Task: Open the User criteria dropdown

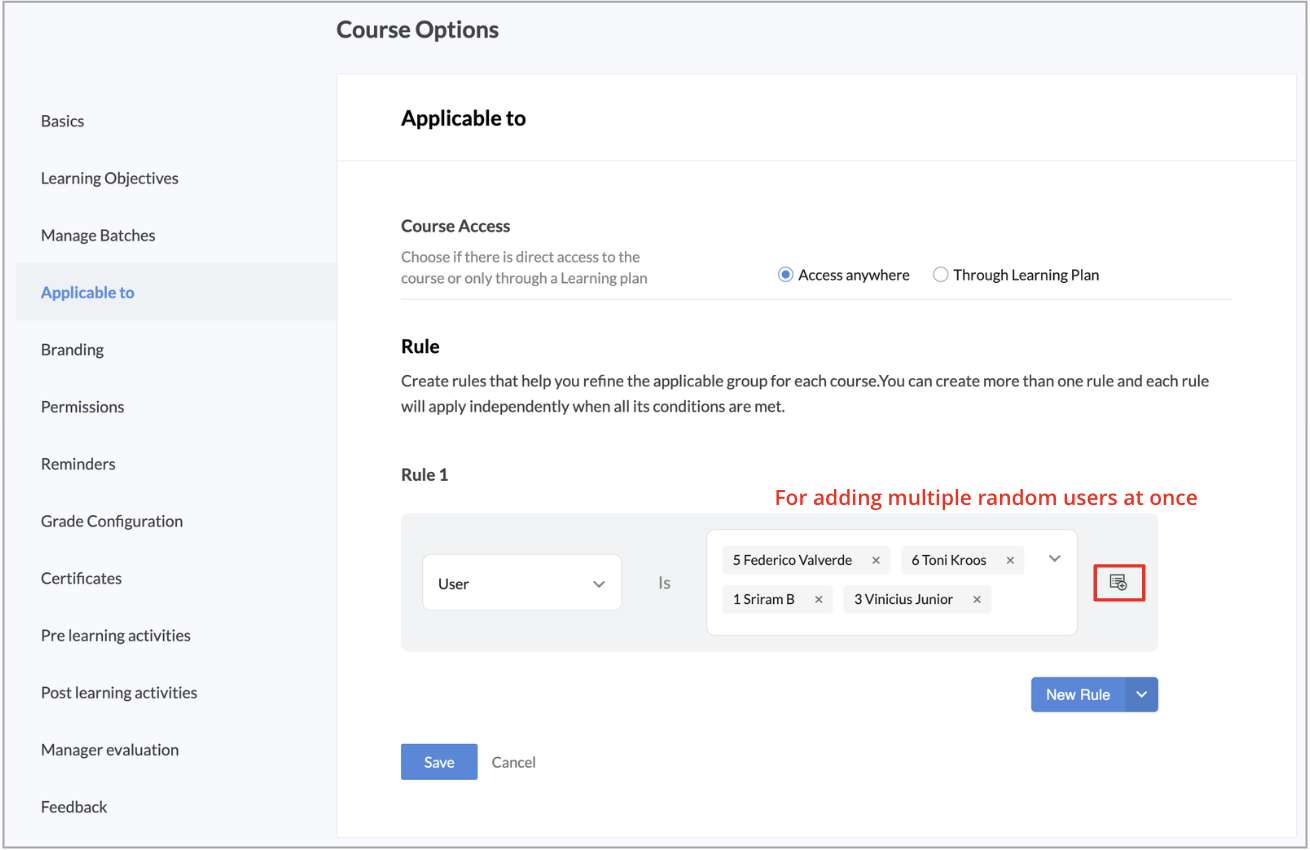Action: pyautogui.click(x=521, y=584)
